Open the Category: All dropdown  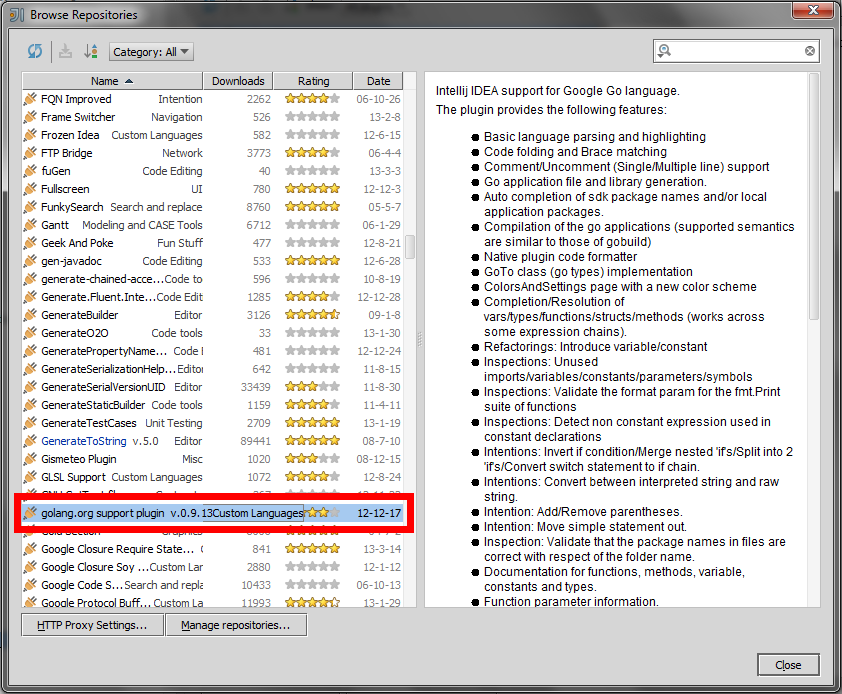(151, 52)
